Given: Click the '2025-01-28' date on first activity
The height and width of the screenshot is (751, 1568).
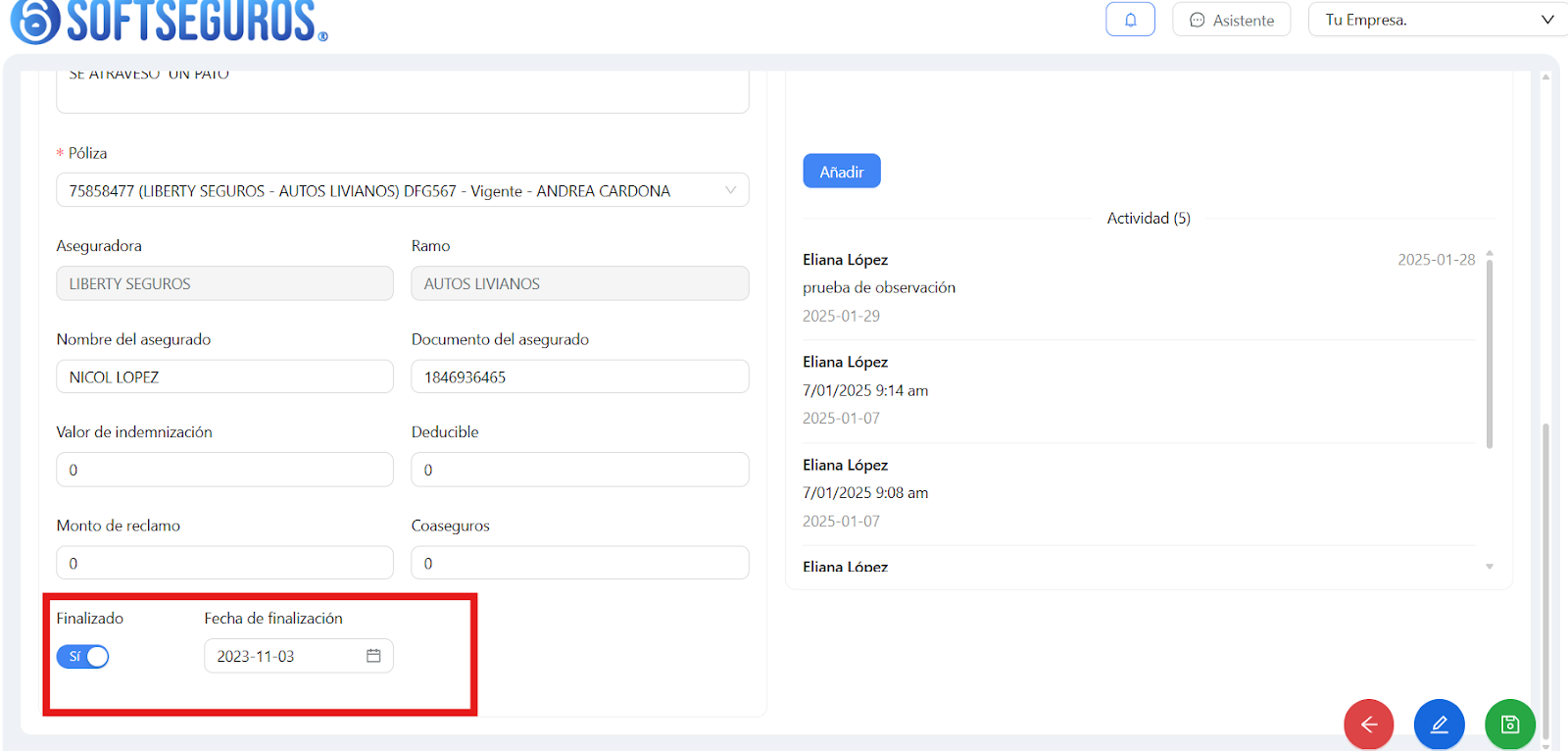Looking at the screenshot, I should click(1437, 260).
